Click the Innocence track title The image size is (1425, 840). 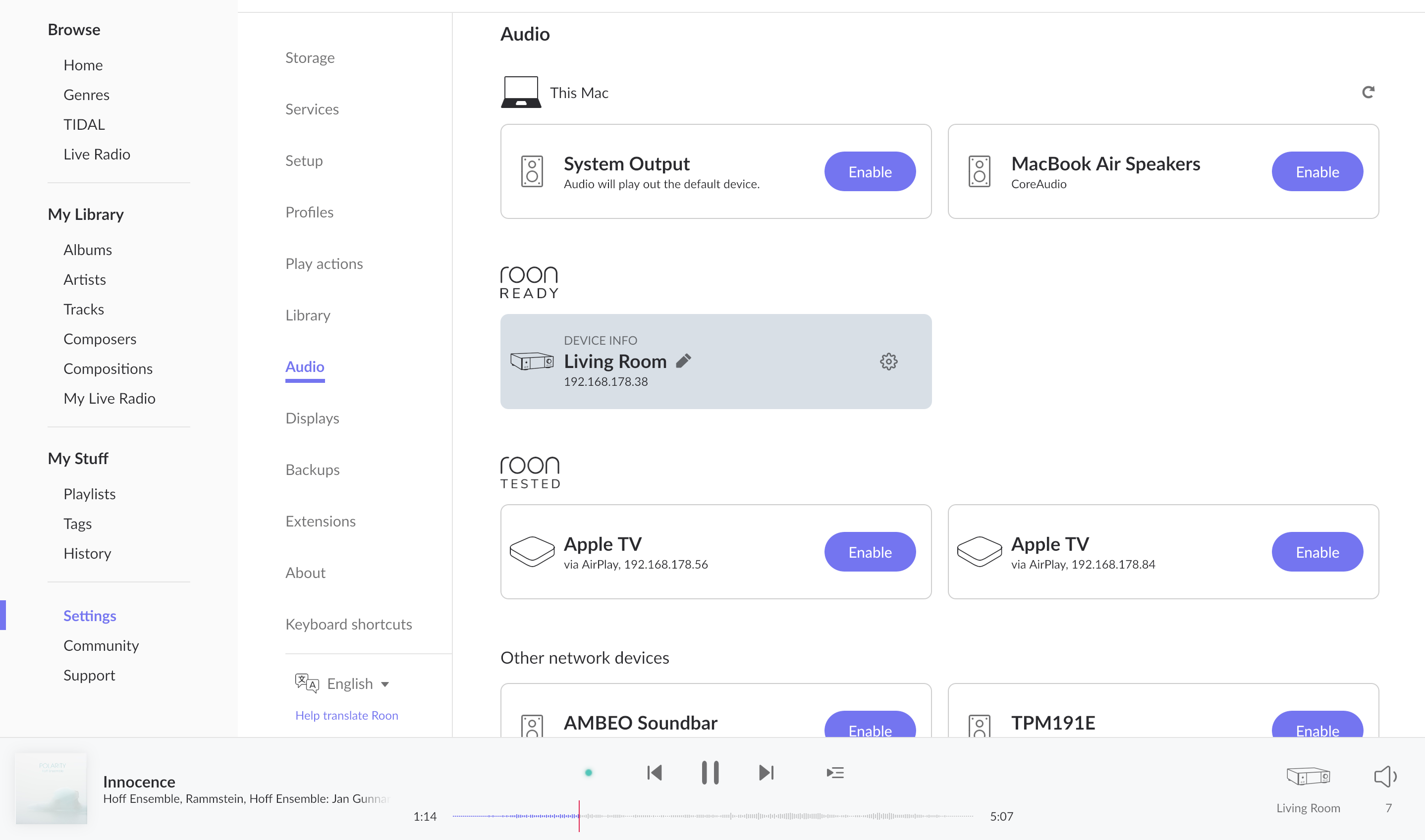click(x=139, y=782)
